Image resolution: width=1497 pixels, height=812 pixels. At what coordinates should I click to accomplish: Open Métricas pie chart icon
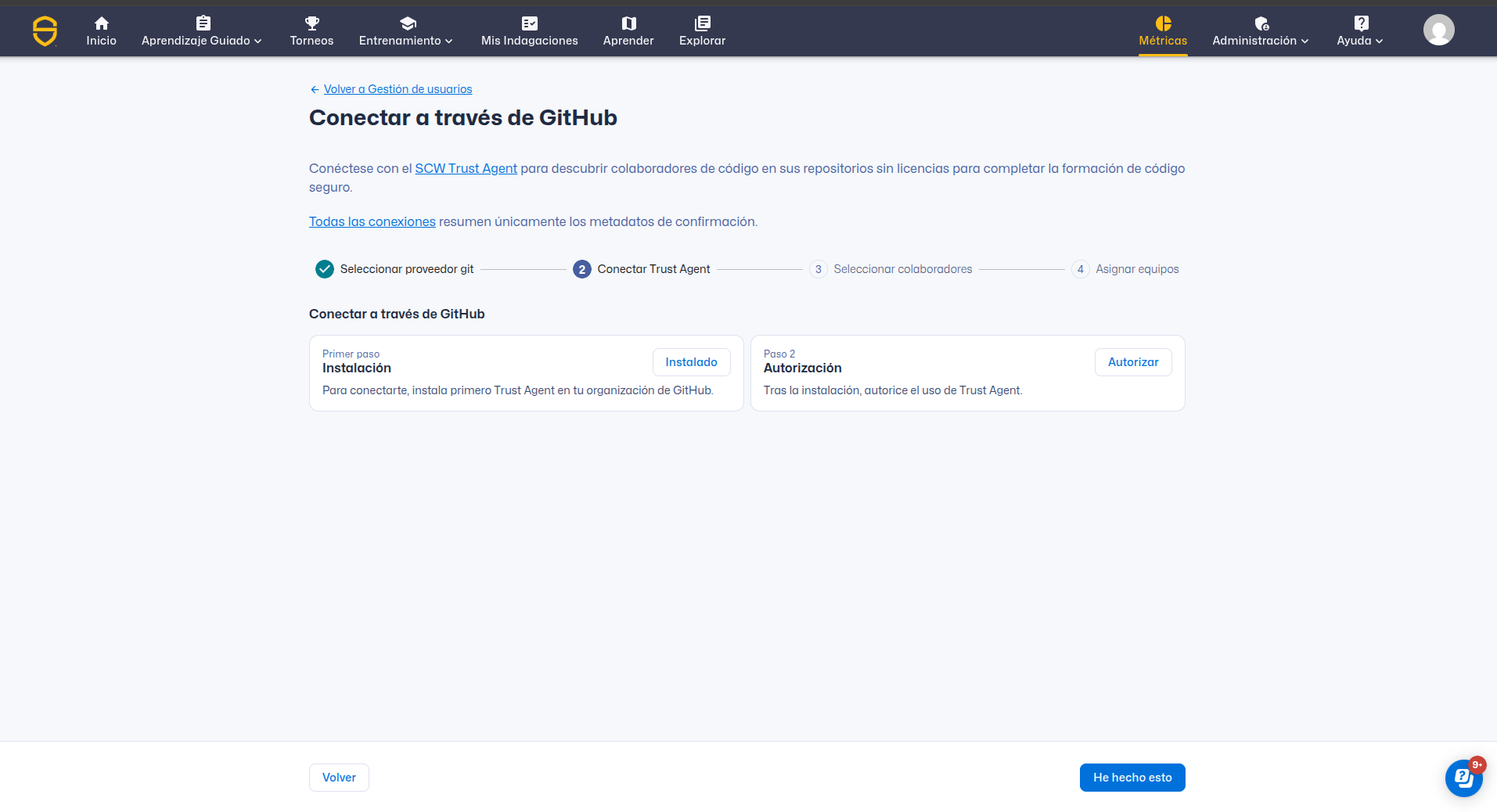click(x=1163, y=23)
